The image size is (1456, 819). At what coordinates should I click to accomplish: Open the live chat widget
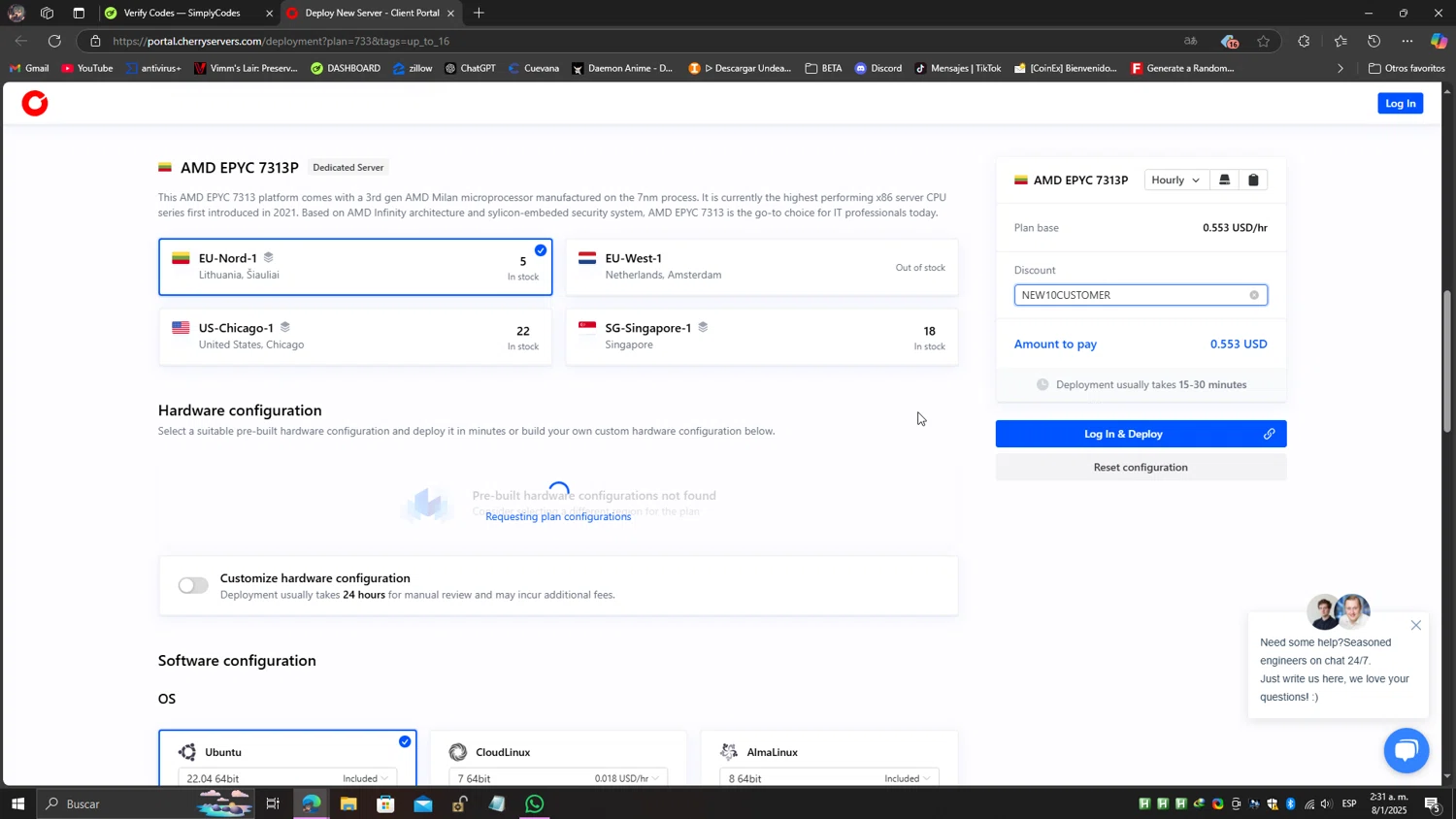pos(1406,750)
